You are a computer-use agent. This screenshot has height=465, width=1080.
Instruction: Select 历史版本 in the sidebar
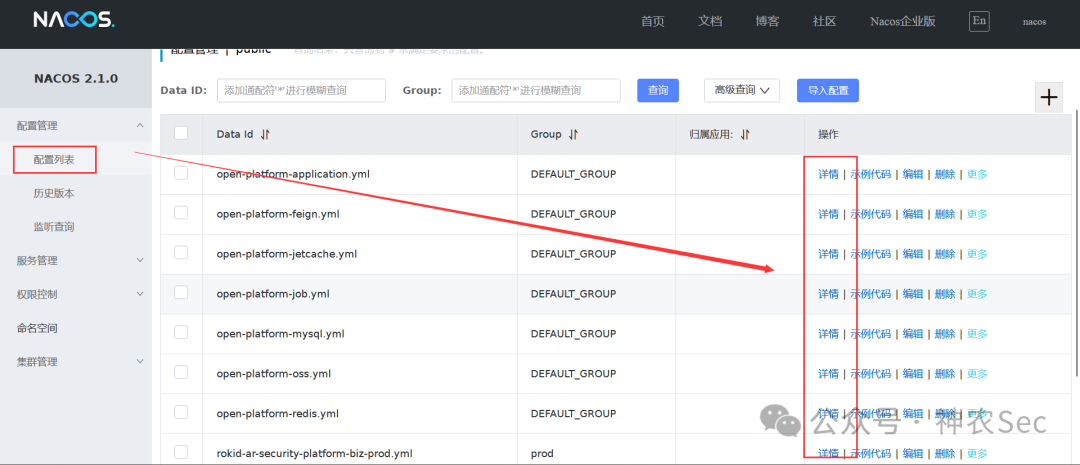click(x=54, y=193)
